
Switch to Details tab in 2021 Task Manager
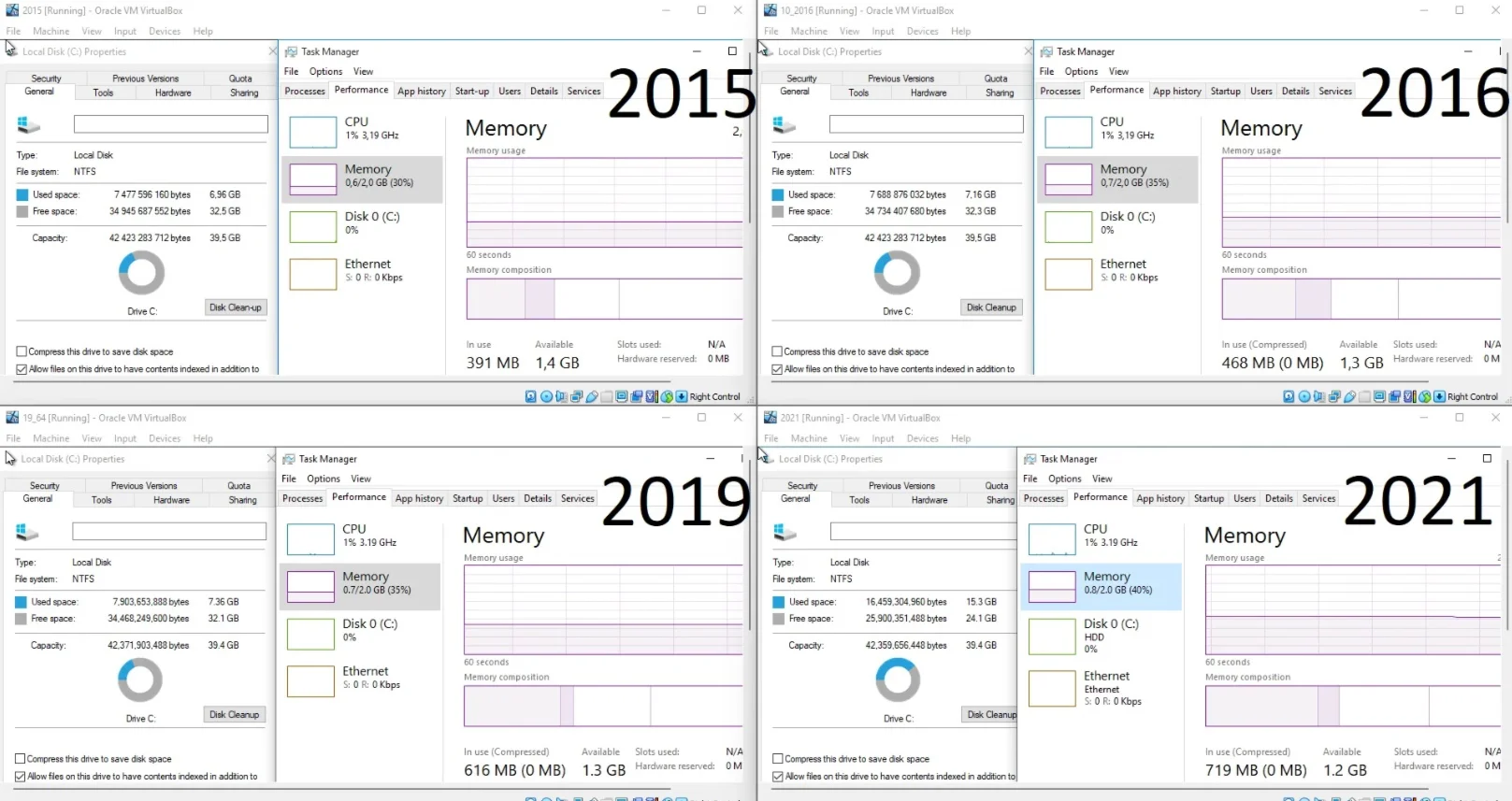1279,499
